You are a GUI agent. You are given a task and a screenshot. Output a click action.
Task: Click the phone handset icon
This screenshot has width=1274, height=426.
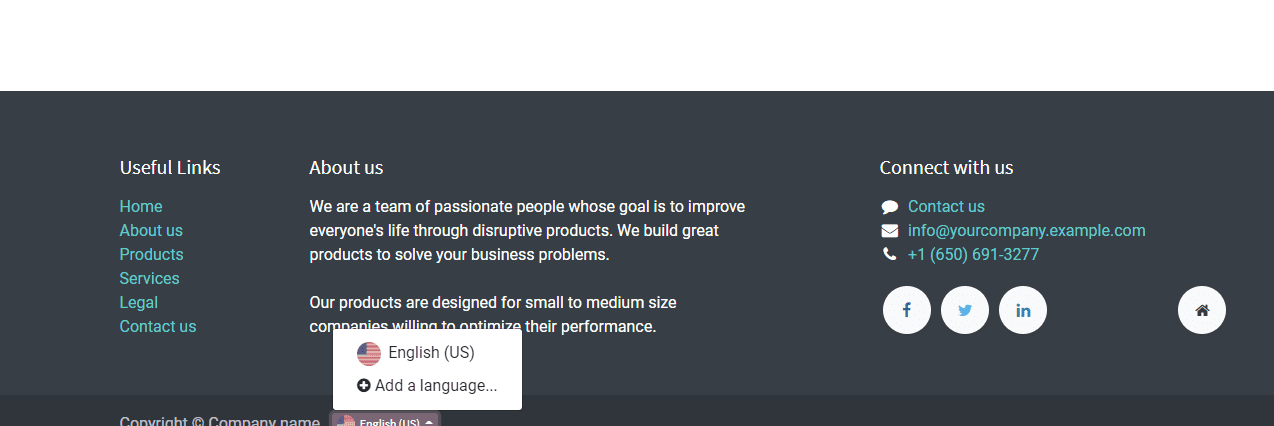[890, 255]
